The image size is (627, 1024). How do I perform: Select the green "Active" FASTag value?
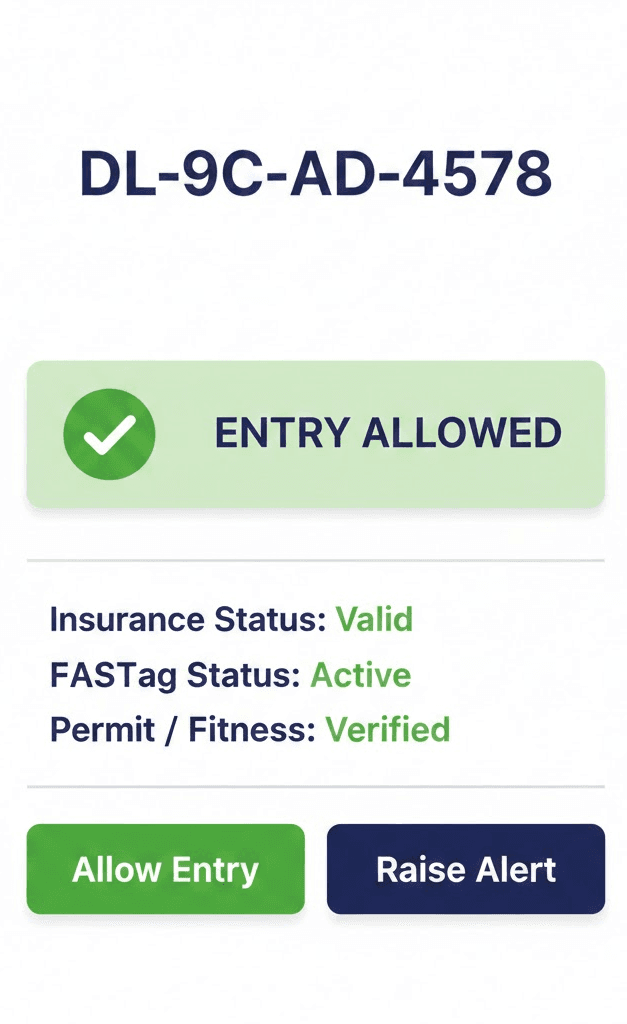361,675
